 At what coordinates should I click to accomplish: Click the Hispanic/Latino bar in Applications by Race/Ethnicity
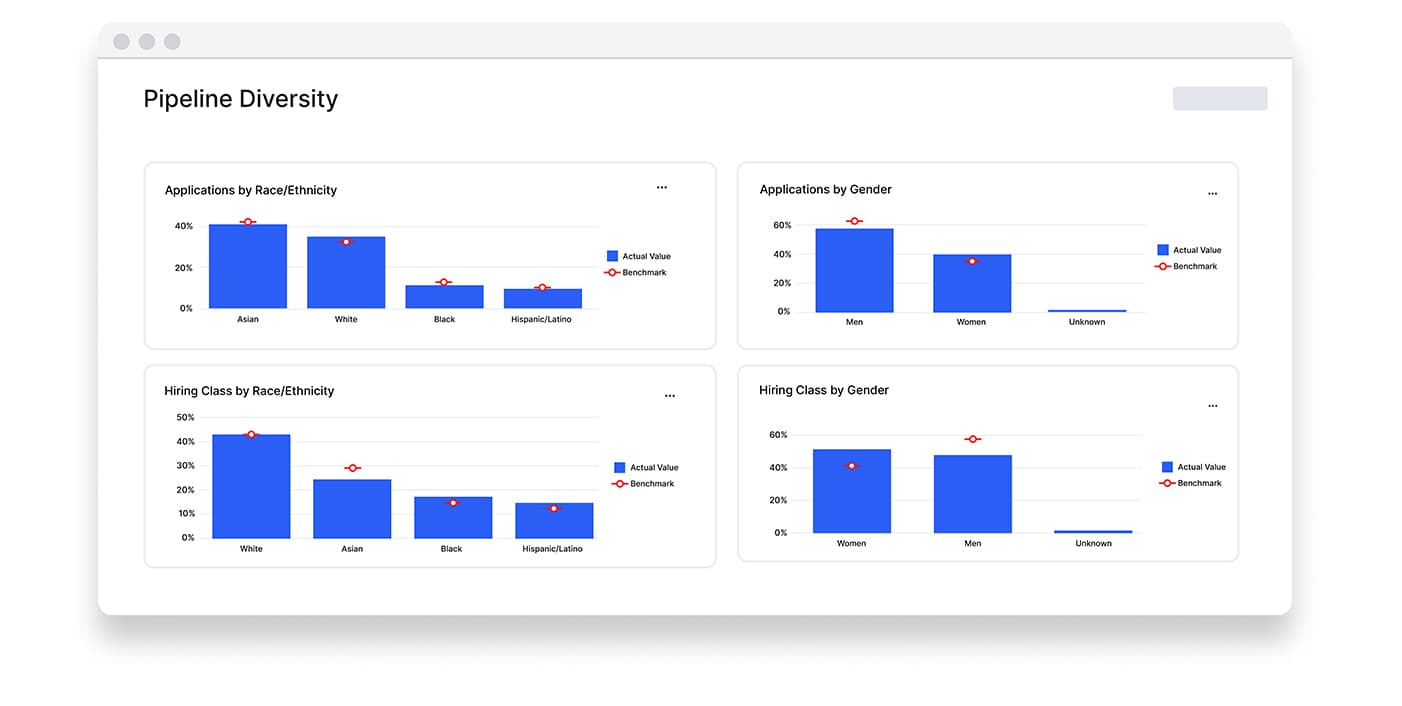point(542,299)
